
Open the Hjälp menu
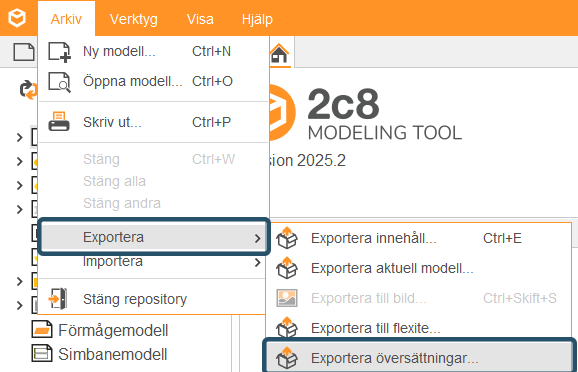[257, 19]
